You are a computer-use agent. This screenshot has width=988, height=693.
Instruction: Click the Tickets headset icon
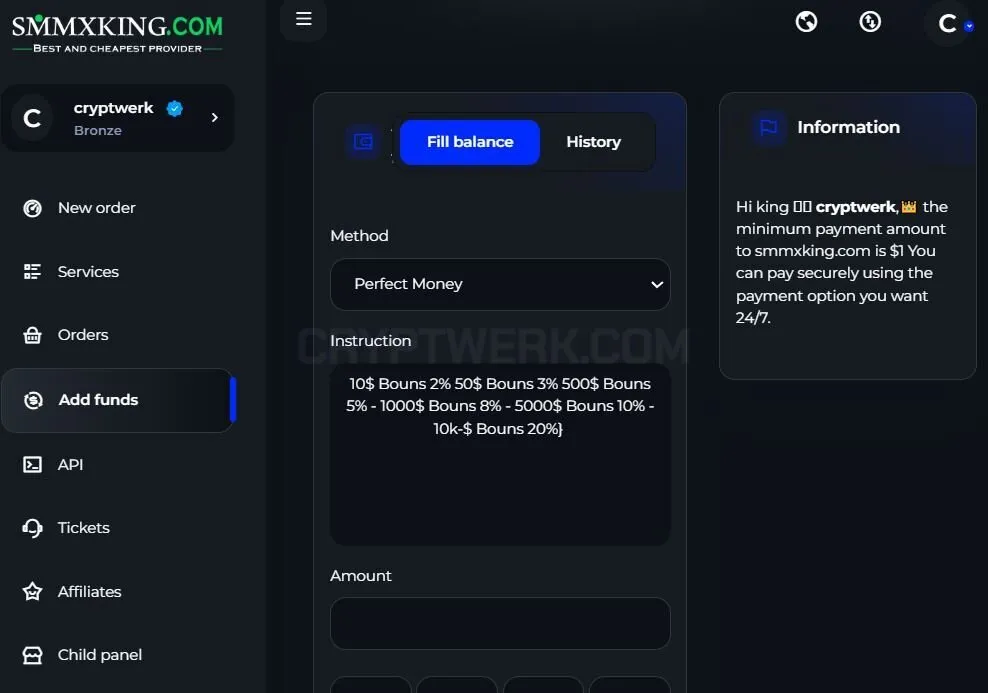coord(32,528)
